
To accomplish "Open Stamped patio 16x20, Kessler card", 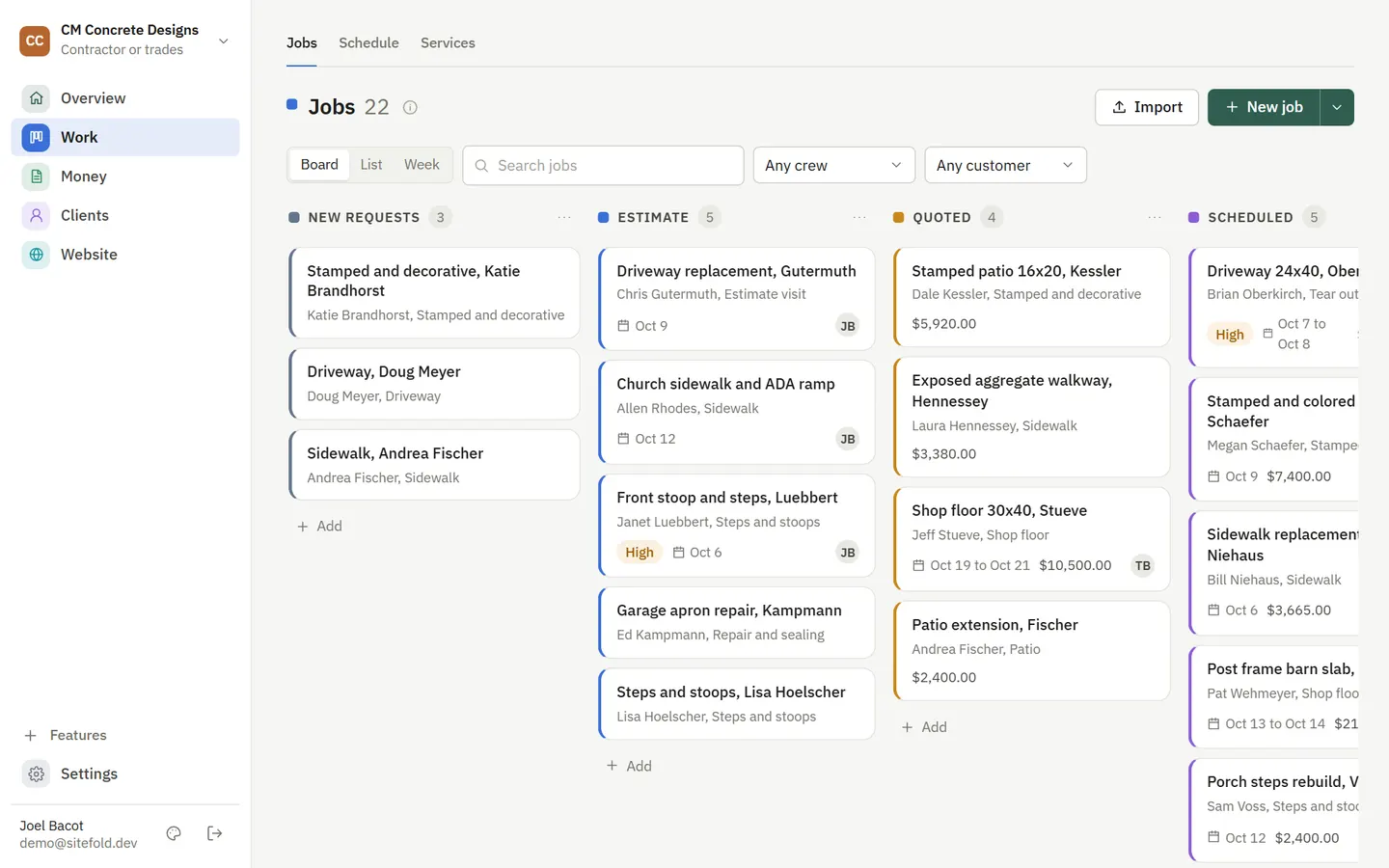I will [x=1032, y=297].
